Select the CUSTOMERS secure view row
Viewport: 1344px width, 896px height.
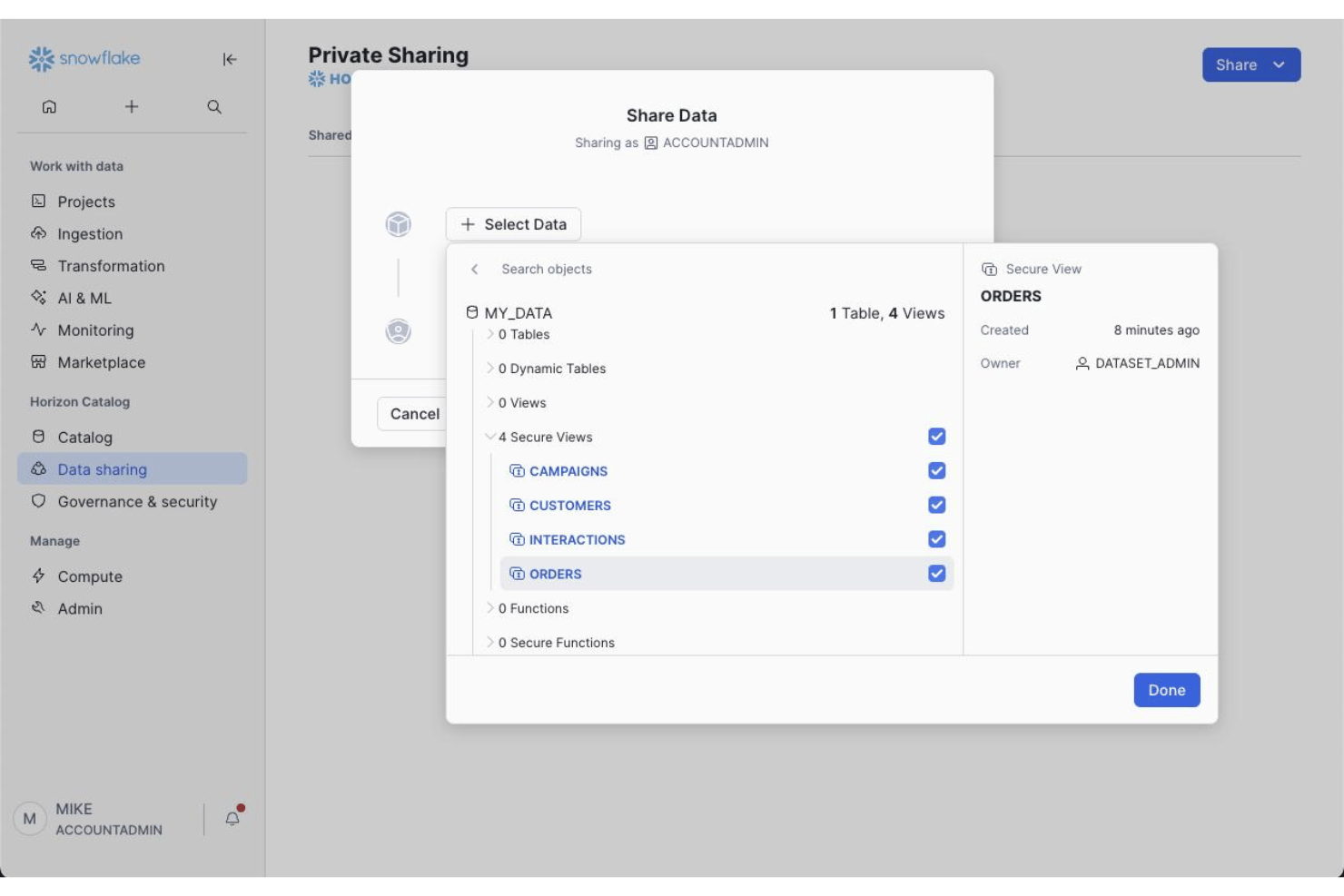coord(726,506)
